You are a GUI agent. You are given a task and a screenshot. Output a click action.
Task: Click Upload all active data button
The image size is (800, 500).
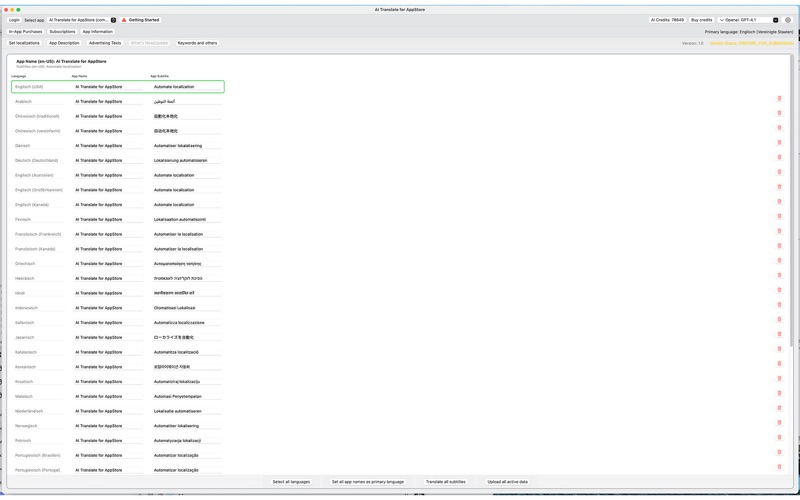[x=508, y=482]
